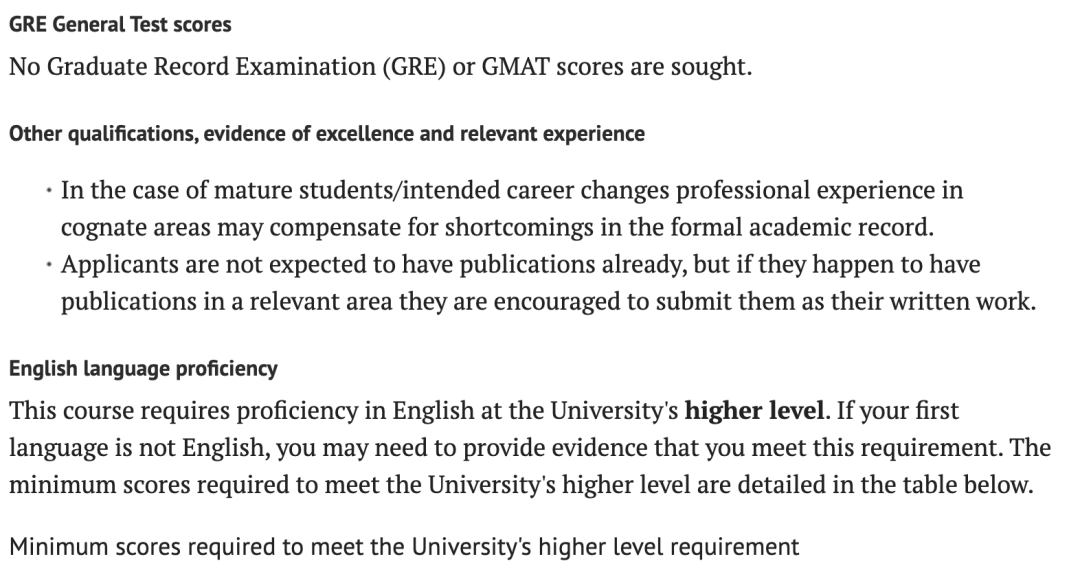Click the GRE General Test scores heading
The image size is (1080, 570).
click(120, 25)
